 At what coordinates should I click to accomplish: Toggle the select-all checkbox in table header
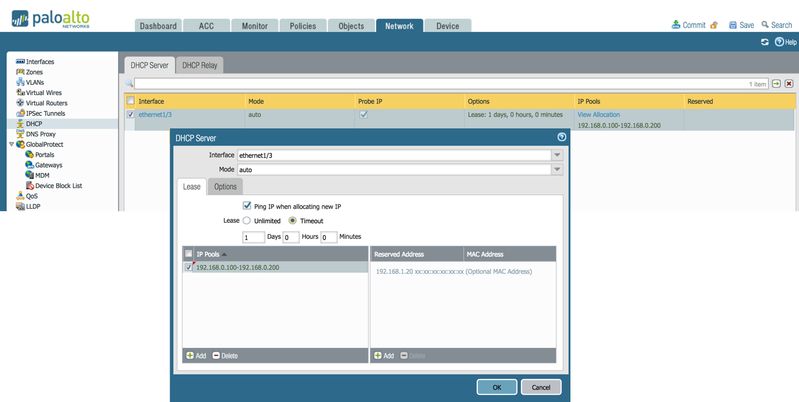pyautogui.click(x=130, y=101)
